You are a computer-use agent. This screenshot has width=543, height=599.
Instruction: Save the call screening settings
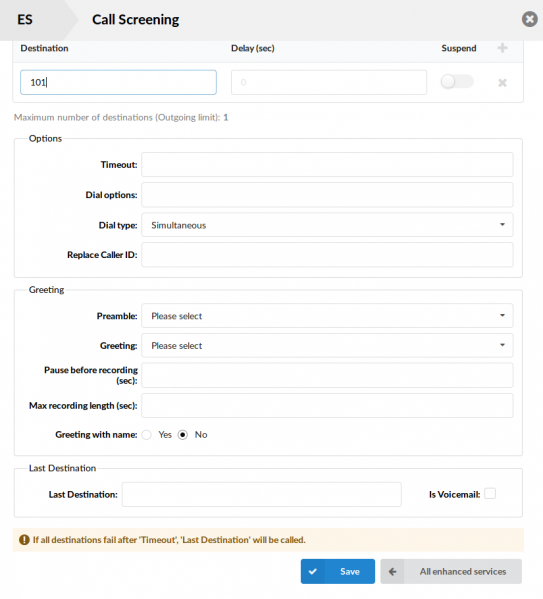click(x=338, y=571)
